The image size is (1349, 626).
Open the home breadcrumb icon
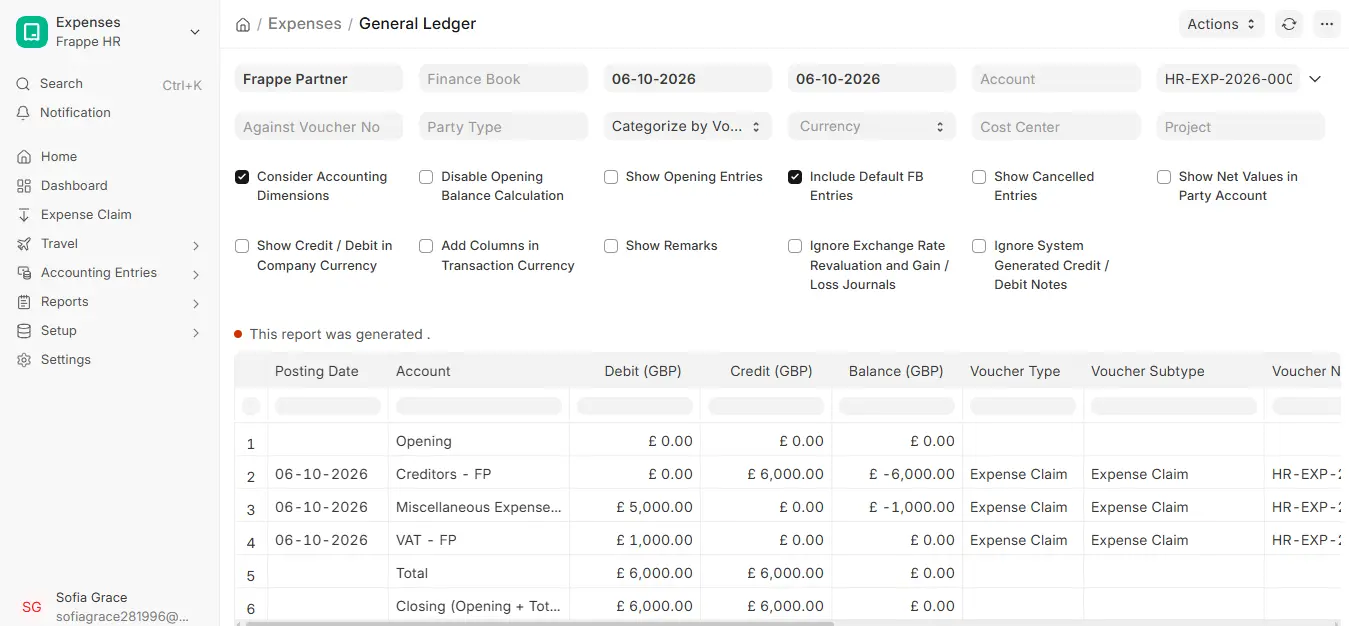point(243,24)
